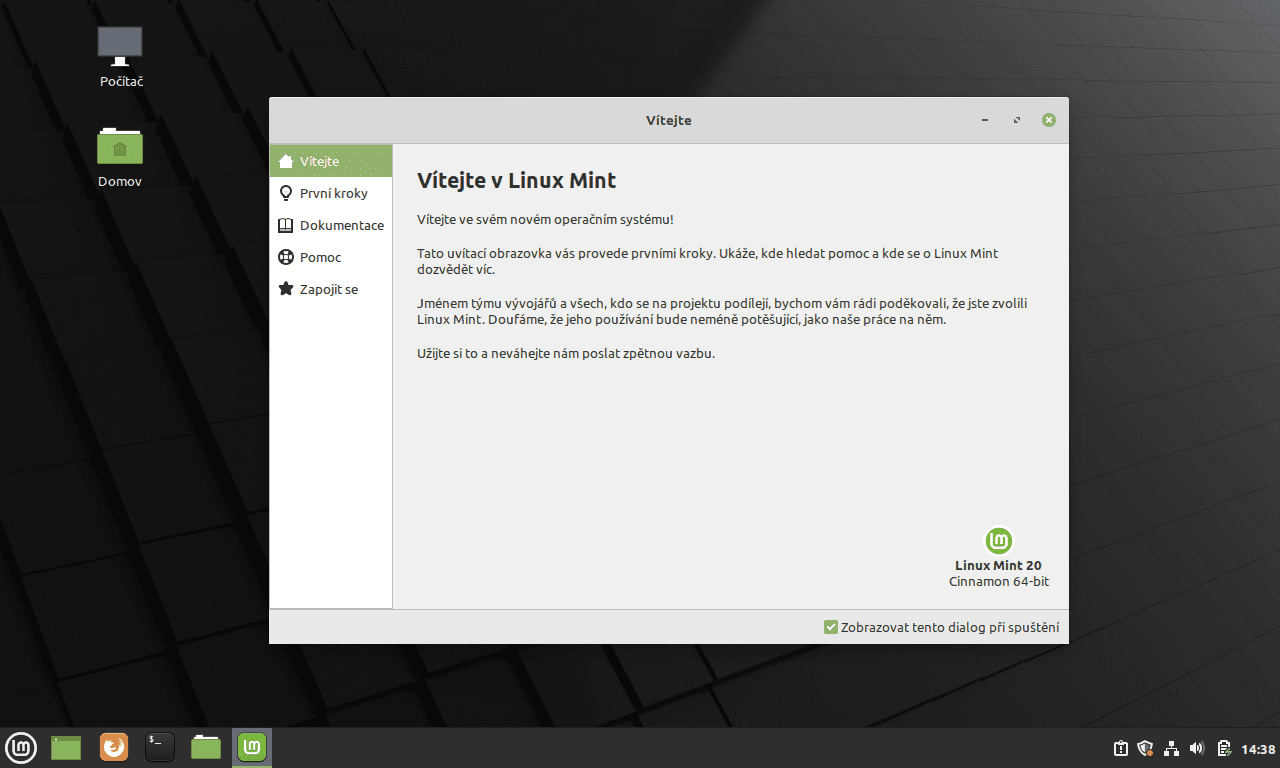Click the battery status tray icon
This screenshot has height=768, width=1280.
tap(1222, 747)
